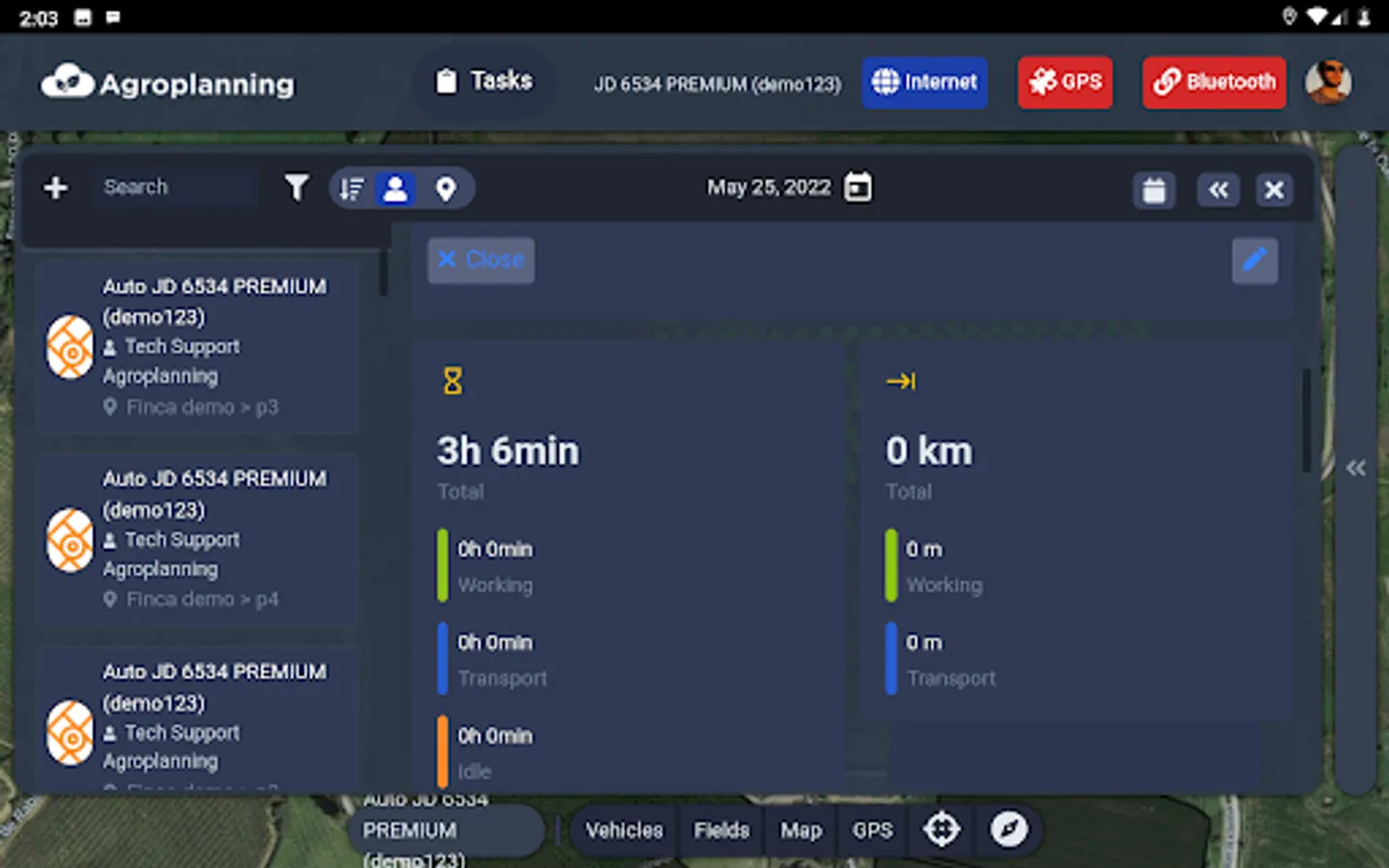Click the JD 6534 PREMIUM (demo123) header label
This screenshot has height=868, width=1389.
pyautogui.click(x=717, y=84)
